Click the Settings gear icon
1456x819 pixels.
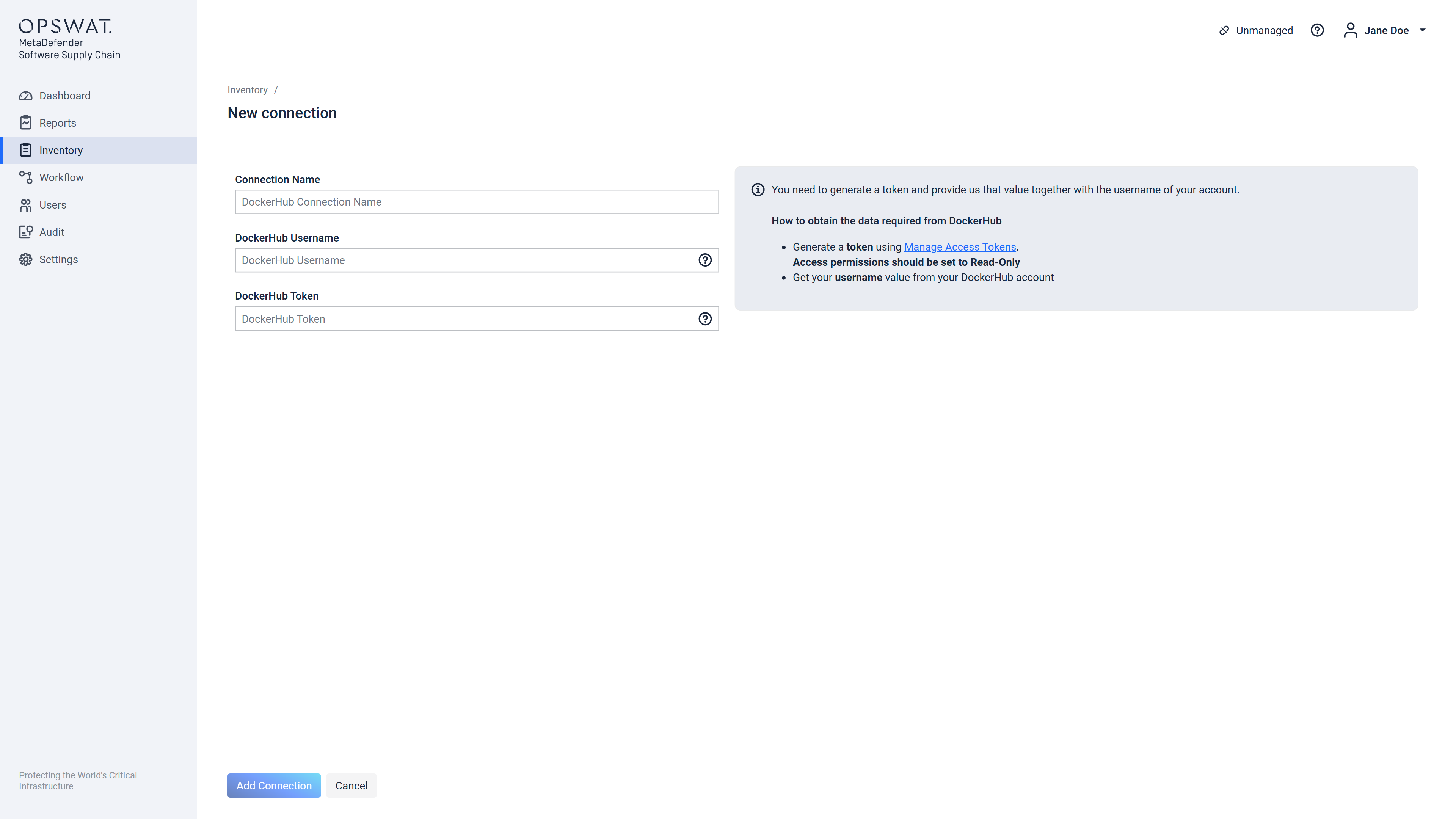click(x=25, y=259)
